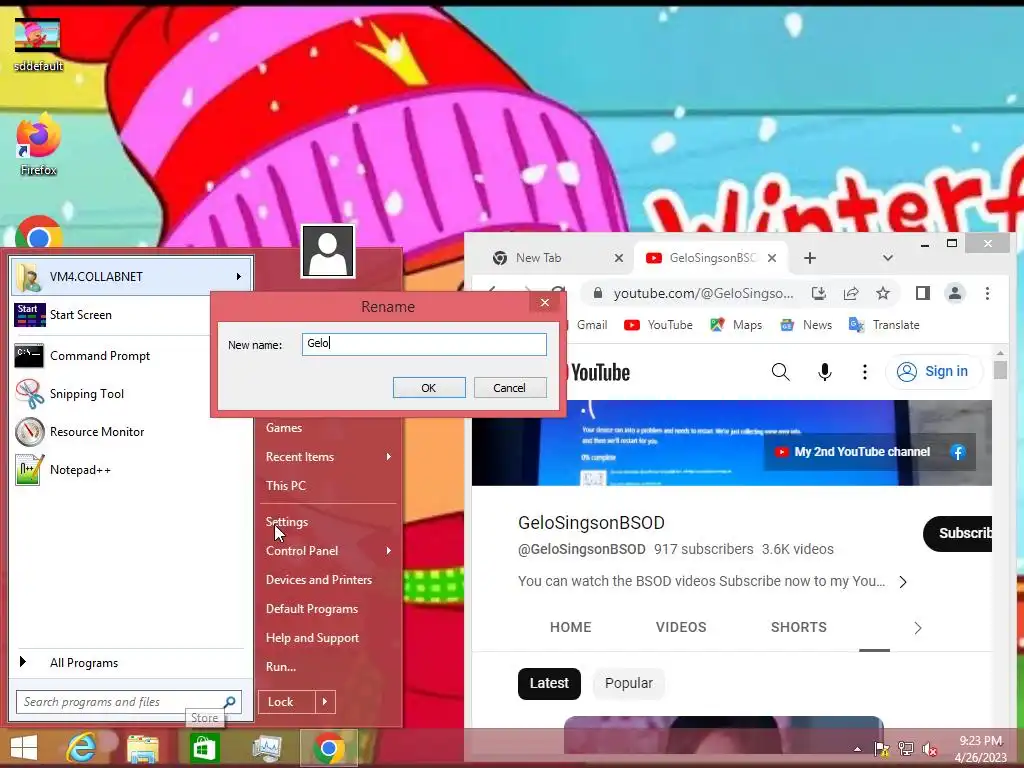The image size is (1024, 768).
Task: Open Chrome three-dot menu
Action: pyautogui.click(x=987, y=294)
